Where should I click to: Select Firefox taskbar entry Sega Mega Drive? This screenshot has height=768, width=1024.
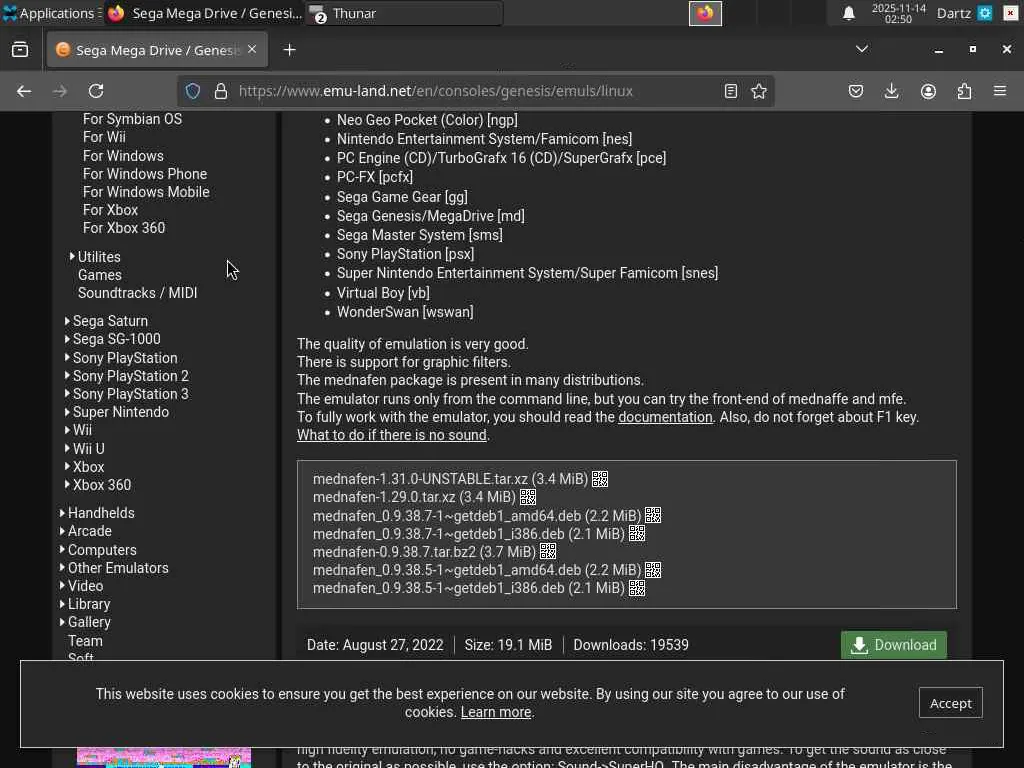point(204,13)
